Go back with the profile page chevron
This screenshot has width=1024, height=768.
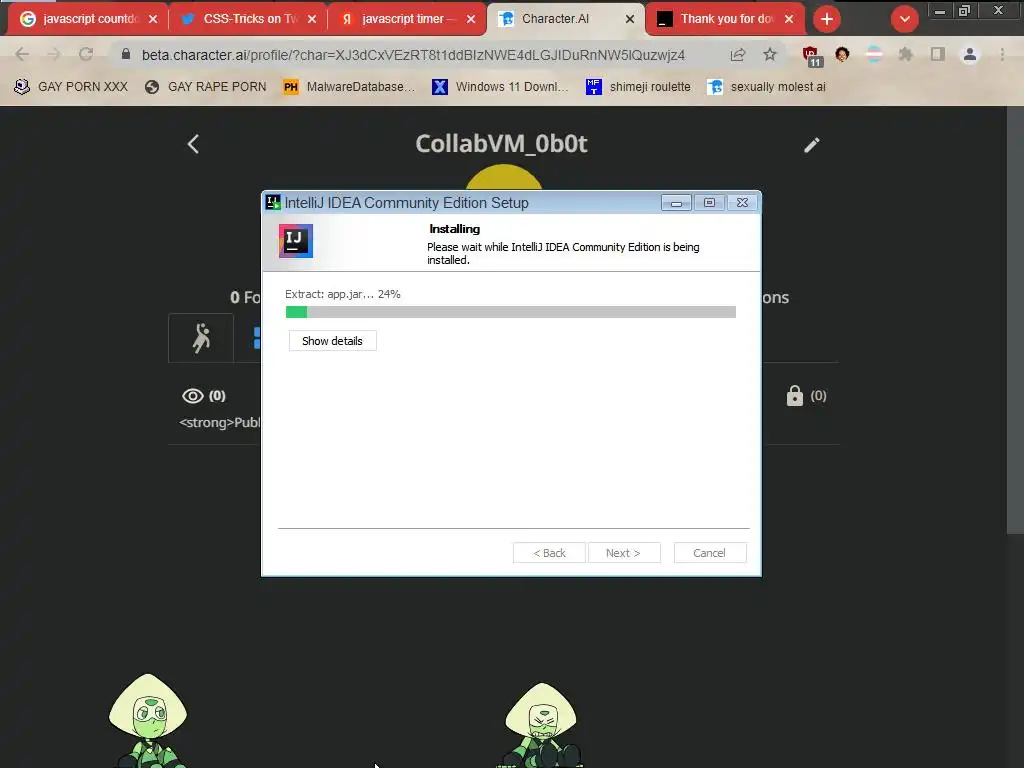[x=193, y=144]
